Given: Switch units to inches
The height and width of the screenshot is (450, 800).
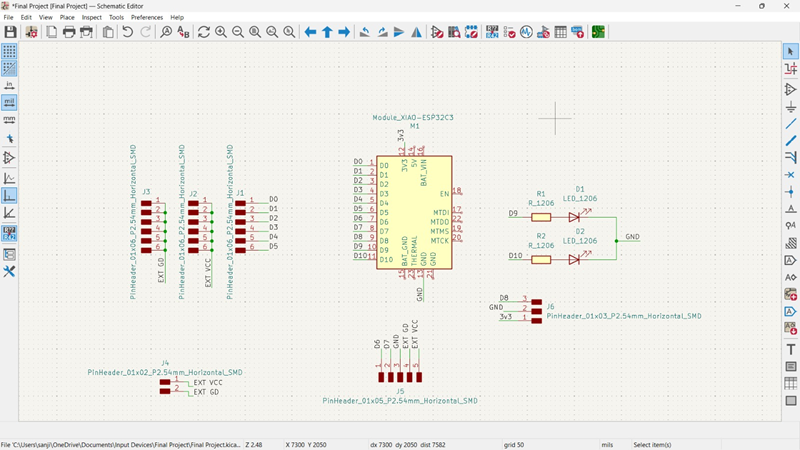Looking at the screenshot, I should [x=9, y=85].
